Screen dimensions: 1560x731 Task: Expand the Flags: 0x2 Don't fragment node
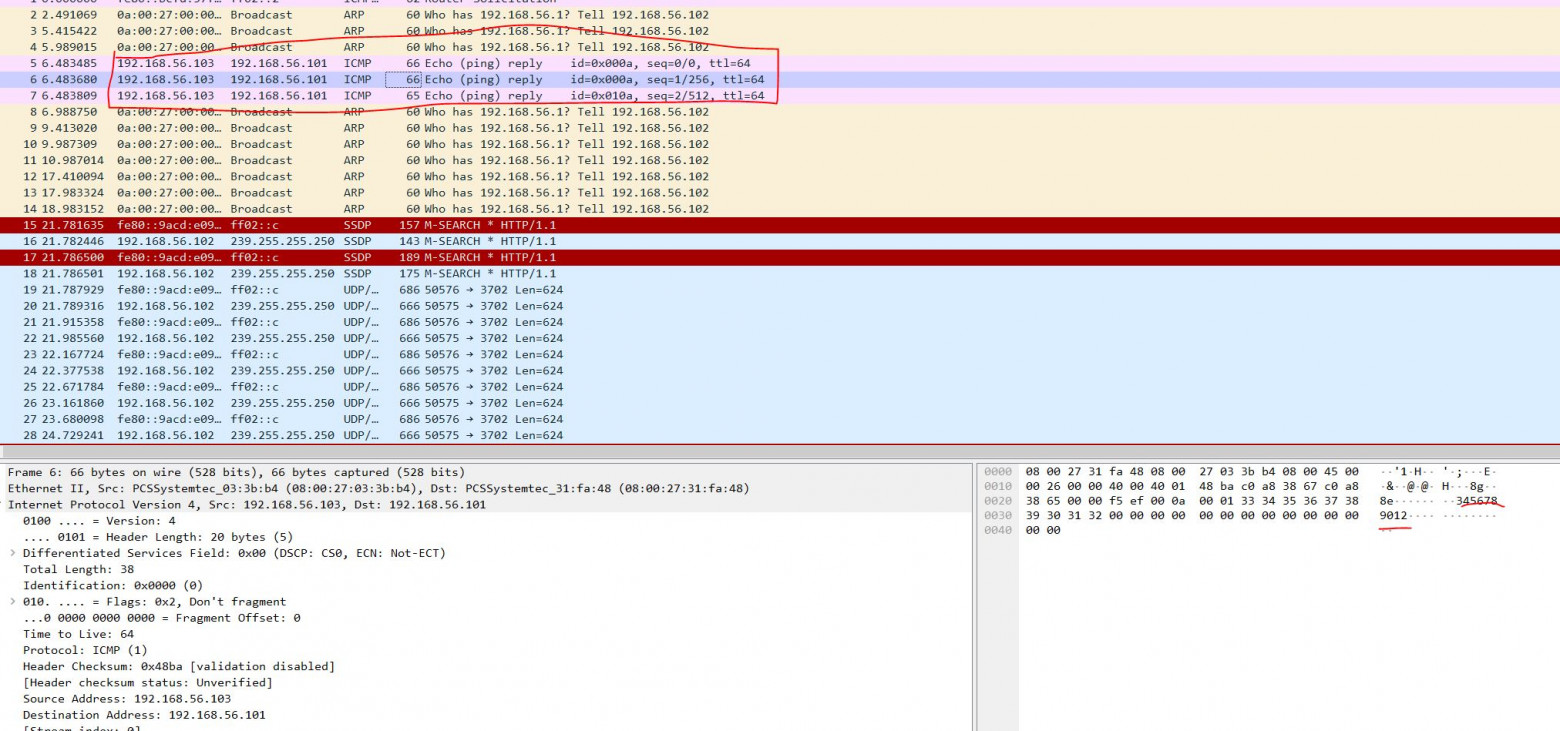[x=13, y=602]
